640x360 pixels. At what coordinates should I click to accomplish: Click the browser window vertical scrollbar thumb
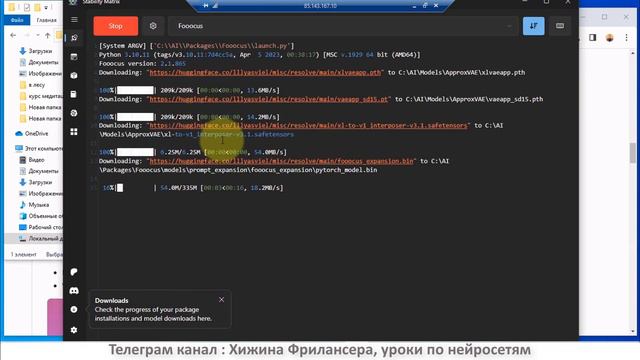pos(633,153)
